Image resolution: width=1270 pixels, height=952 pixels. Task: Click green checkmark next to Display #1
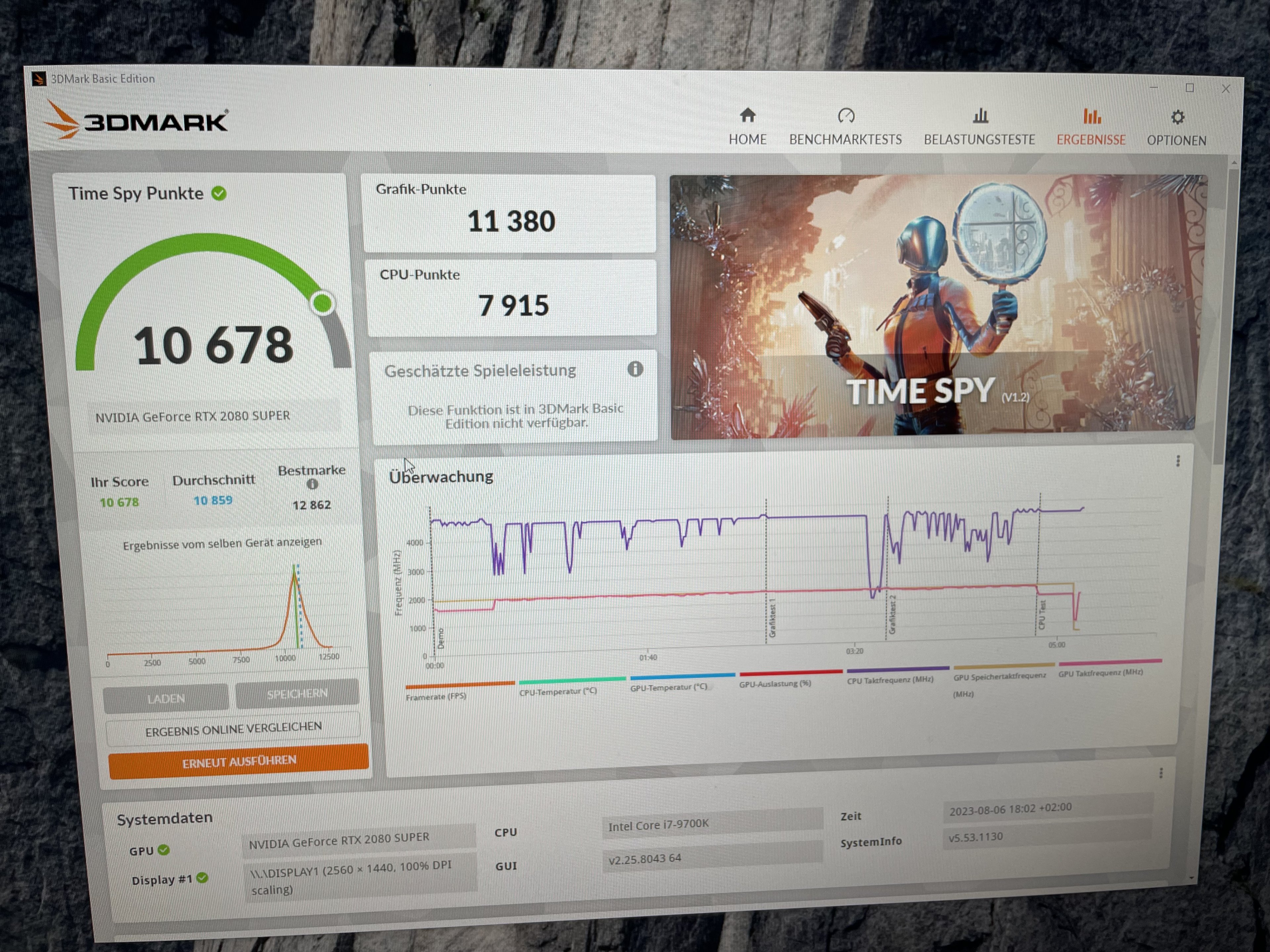click(x=202, y=878)
